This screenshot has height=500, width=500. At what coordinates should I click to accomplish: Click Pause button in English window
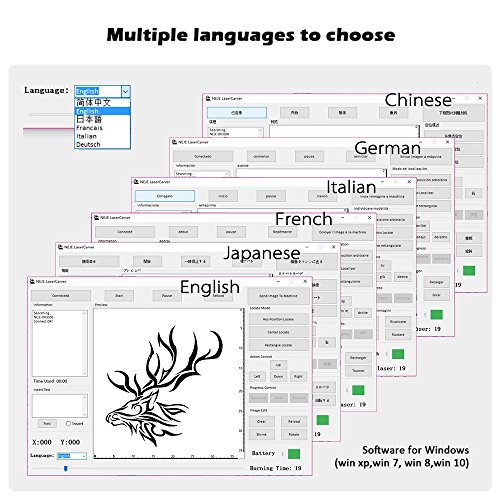167,296
